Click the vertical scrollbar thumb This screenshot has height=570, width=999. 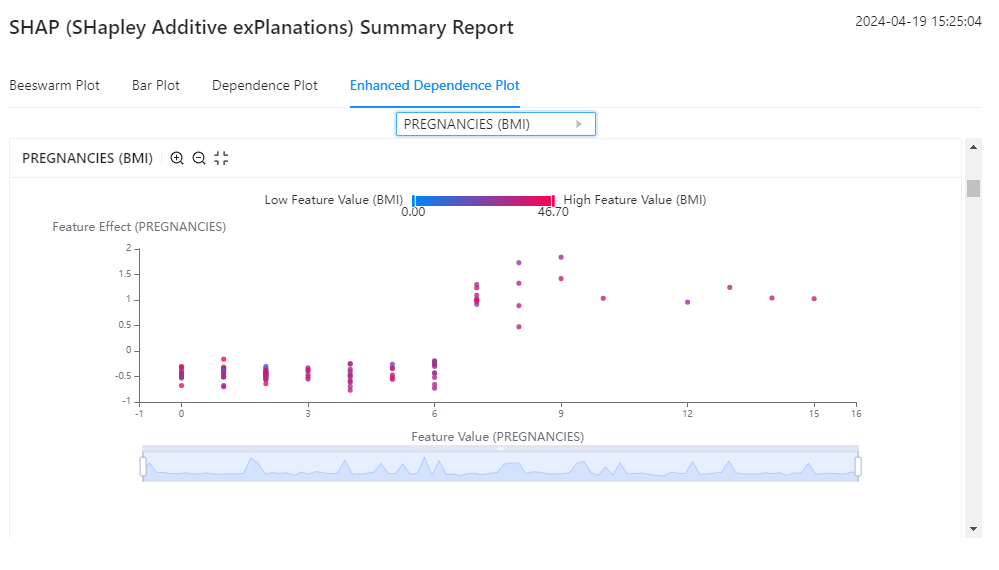[973, 189]
